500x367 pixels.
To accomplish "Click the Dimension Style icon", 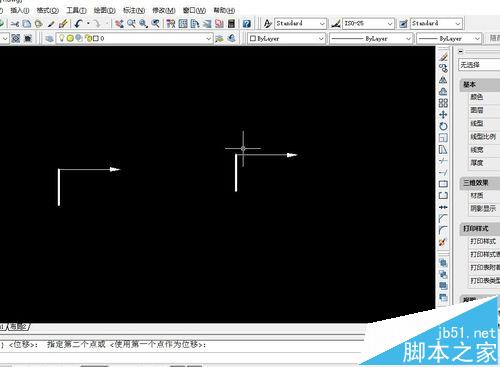I will tap(336, 24).
